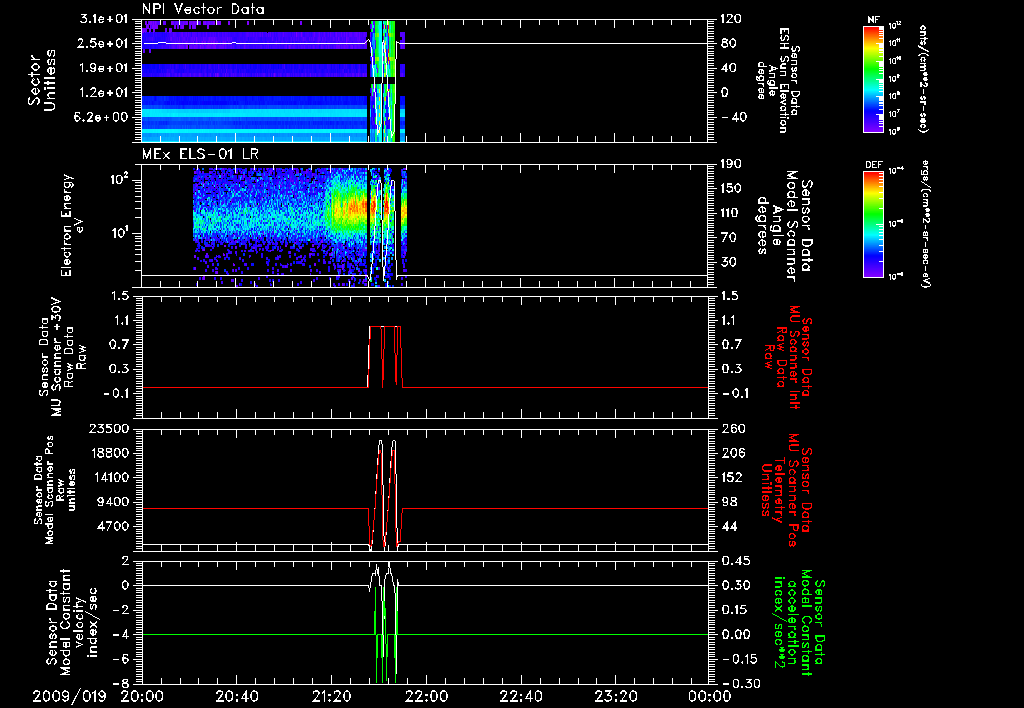Click the 190 scanner angle tick label
This screenshot has width=1024, height=708.
731,164
